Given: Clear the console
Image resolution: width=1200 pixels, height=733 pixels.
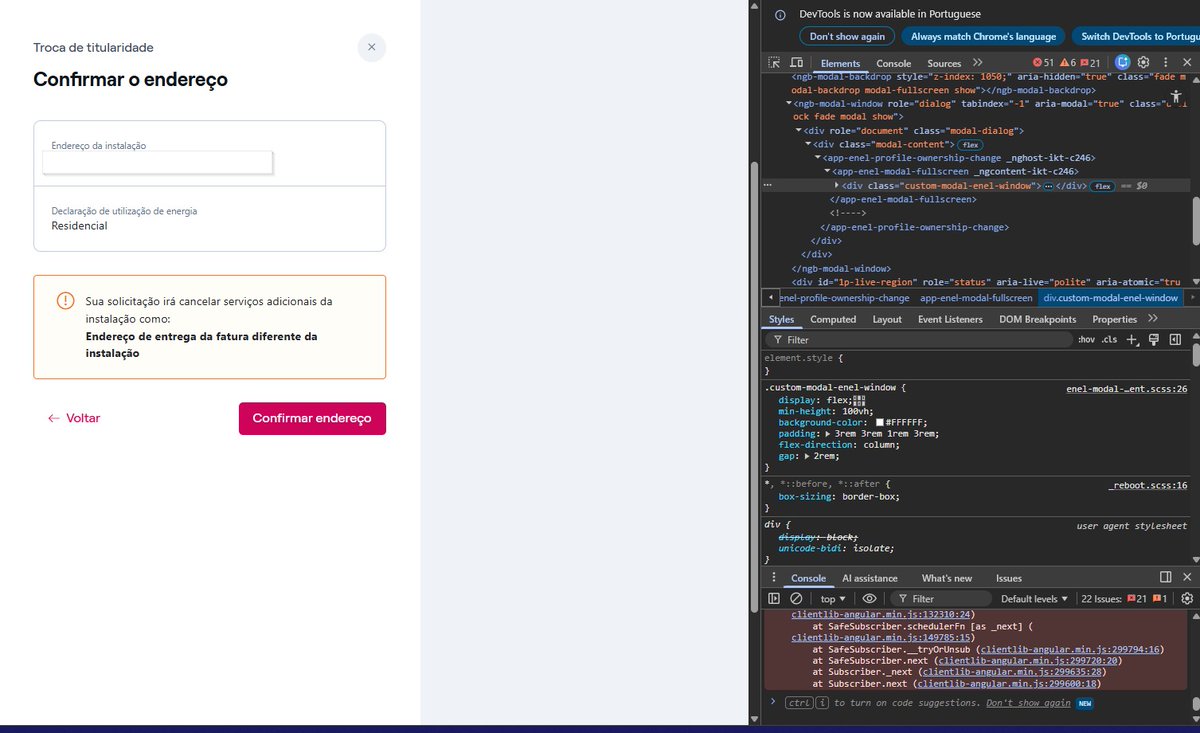Looking at the screenshot, I should point(796,599).
